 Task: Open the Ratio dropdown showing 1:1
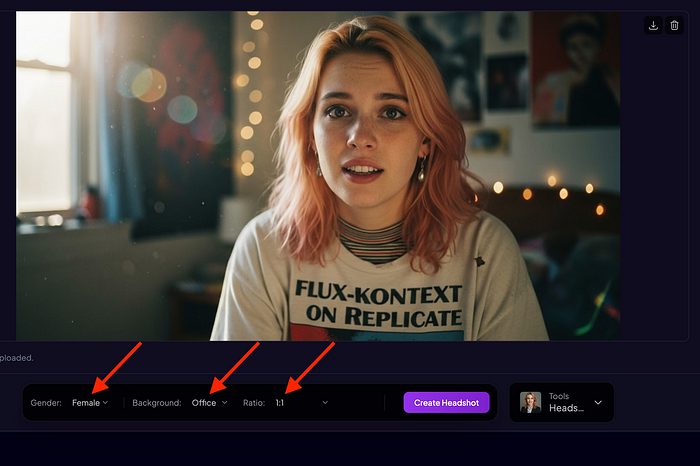(302, 403)
